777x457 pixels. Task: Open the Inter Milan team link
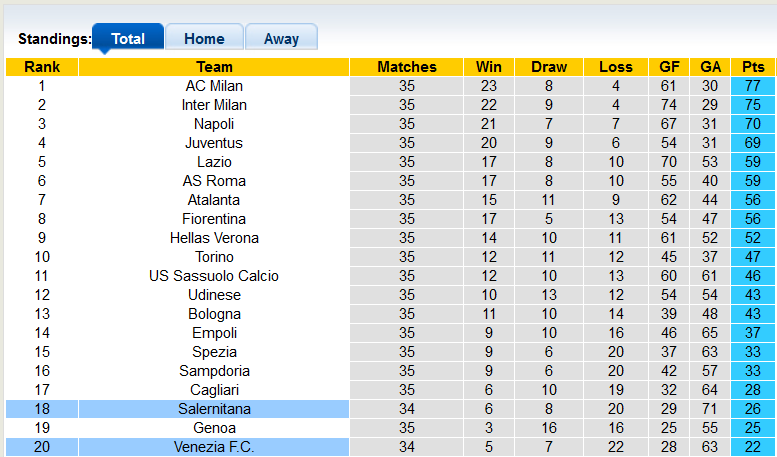[x=214, y=105]
